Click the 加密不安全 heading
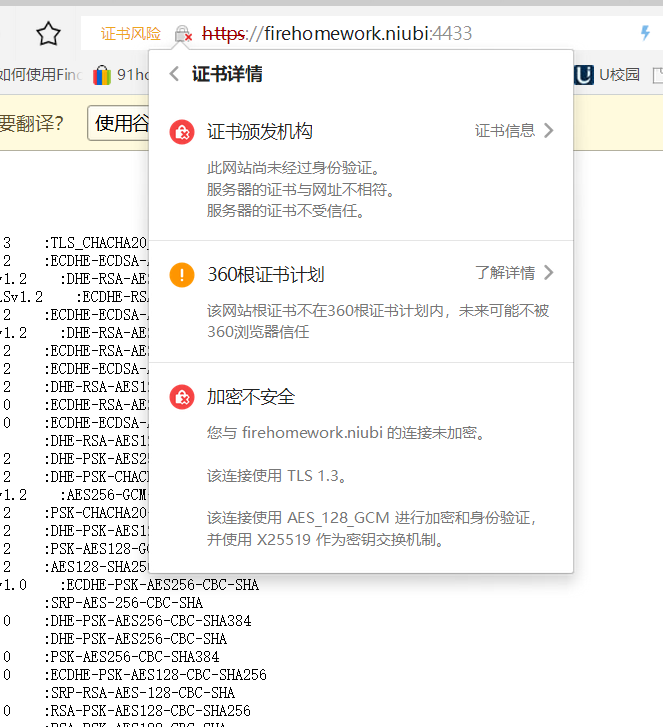The width and height of the screenshot is (663, 727). 251,397
